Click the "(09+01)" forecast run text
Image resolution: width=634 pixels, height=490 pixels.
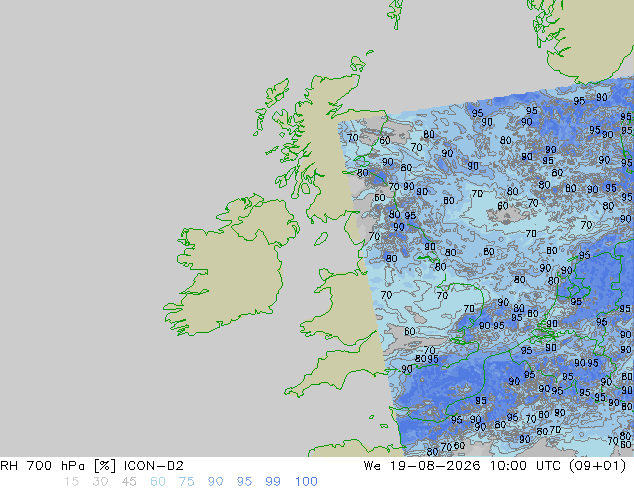pos(598,466)
